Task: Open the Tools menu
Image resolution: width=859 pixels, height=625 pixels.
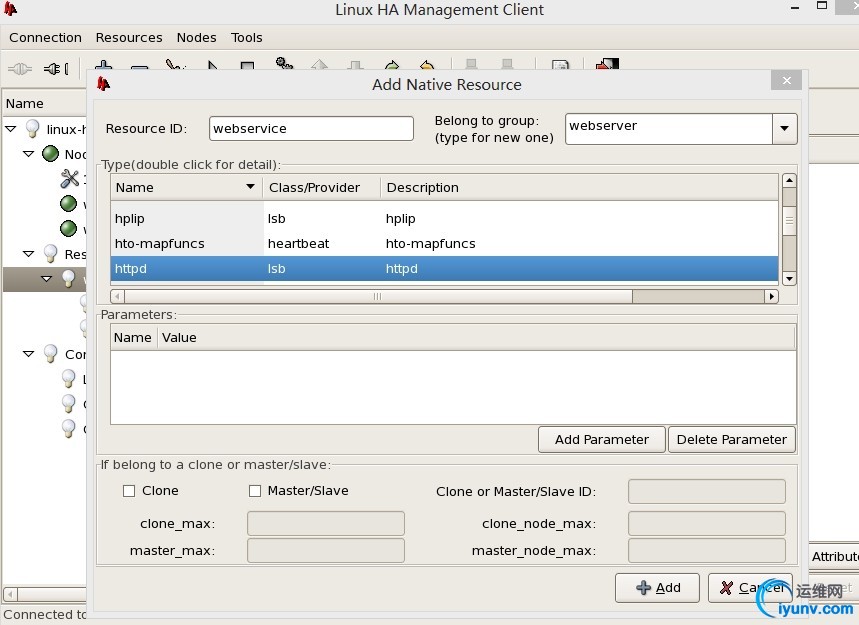Action: 247,37
